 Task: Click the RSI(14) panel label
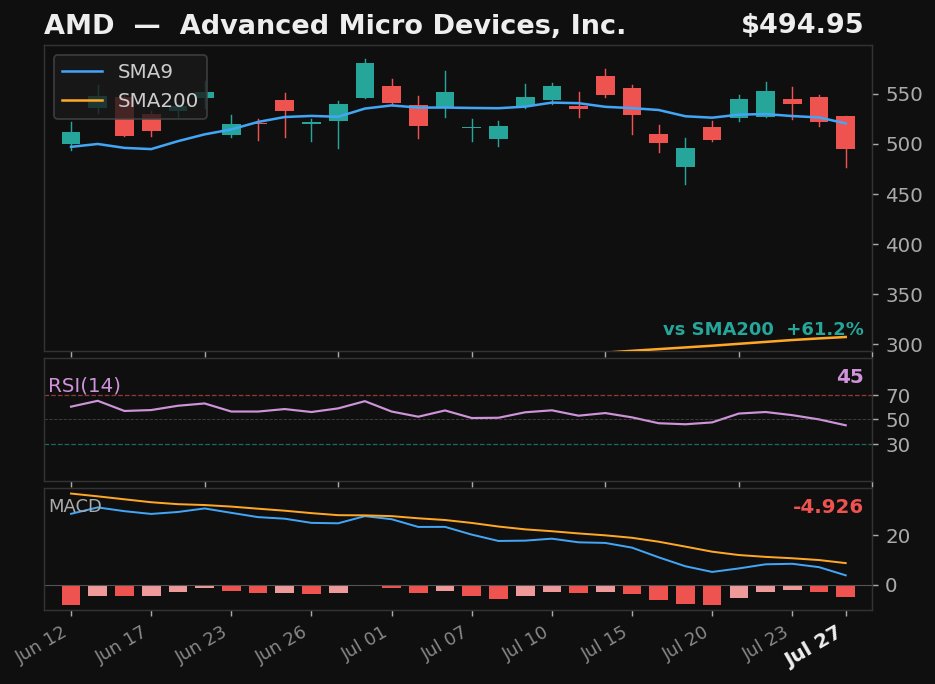(84, 385)
